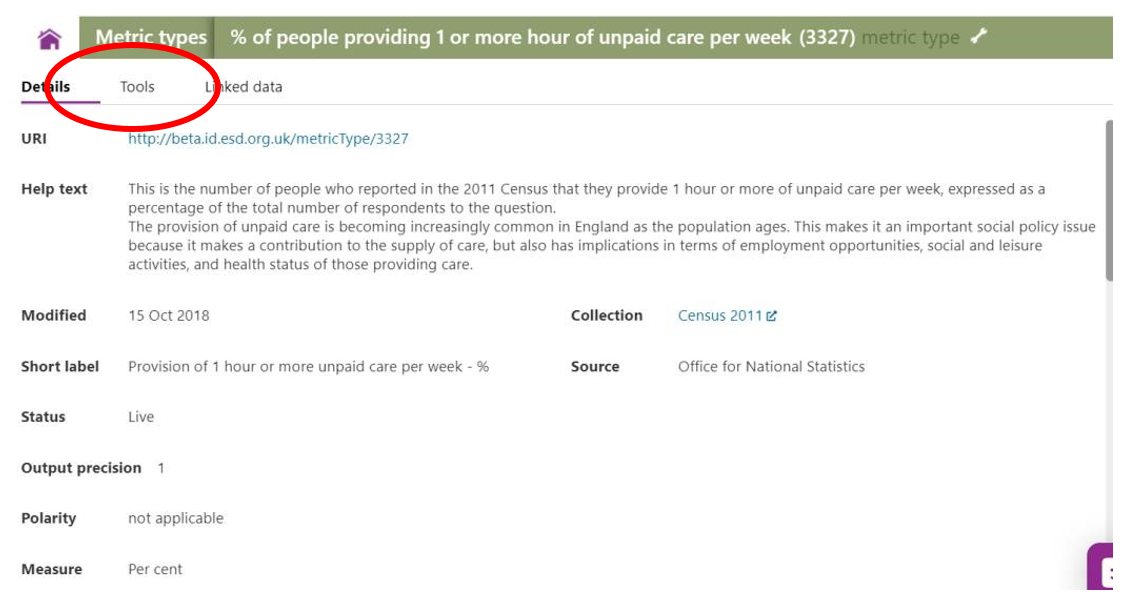
Task: Click the greyed 'metric type' header label
Action: point(911,37)
